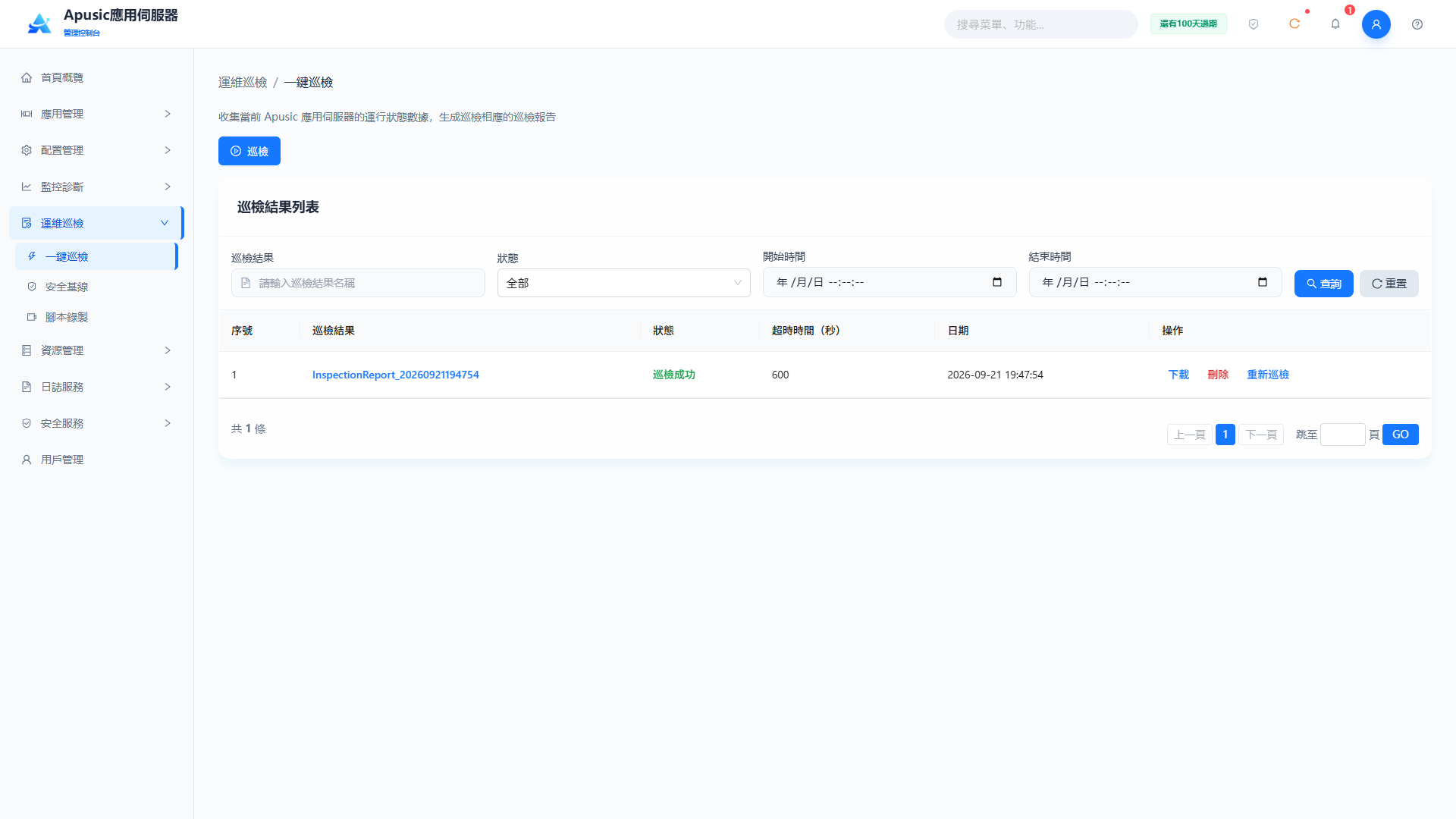Screen dimensions: 1456x819
Task: Collapse the 運維巡檢 menu
Action: tap(96, 223)
